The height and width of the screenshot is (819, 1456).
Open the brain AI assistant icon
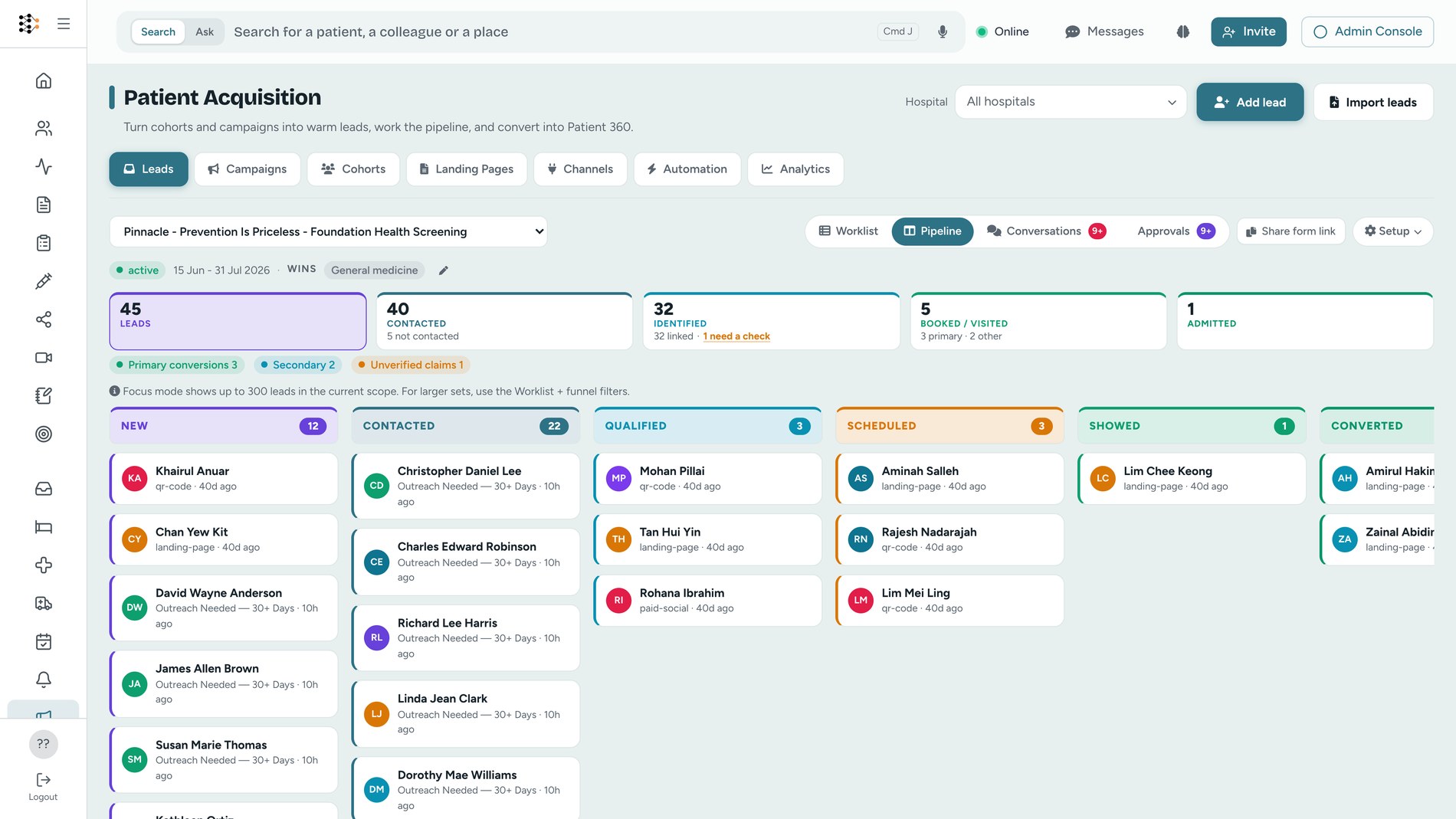[x=1183, y=31]
